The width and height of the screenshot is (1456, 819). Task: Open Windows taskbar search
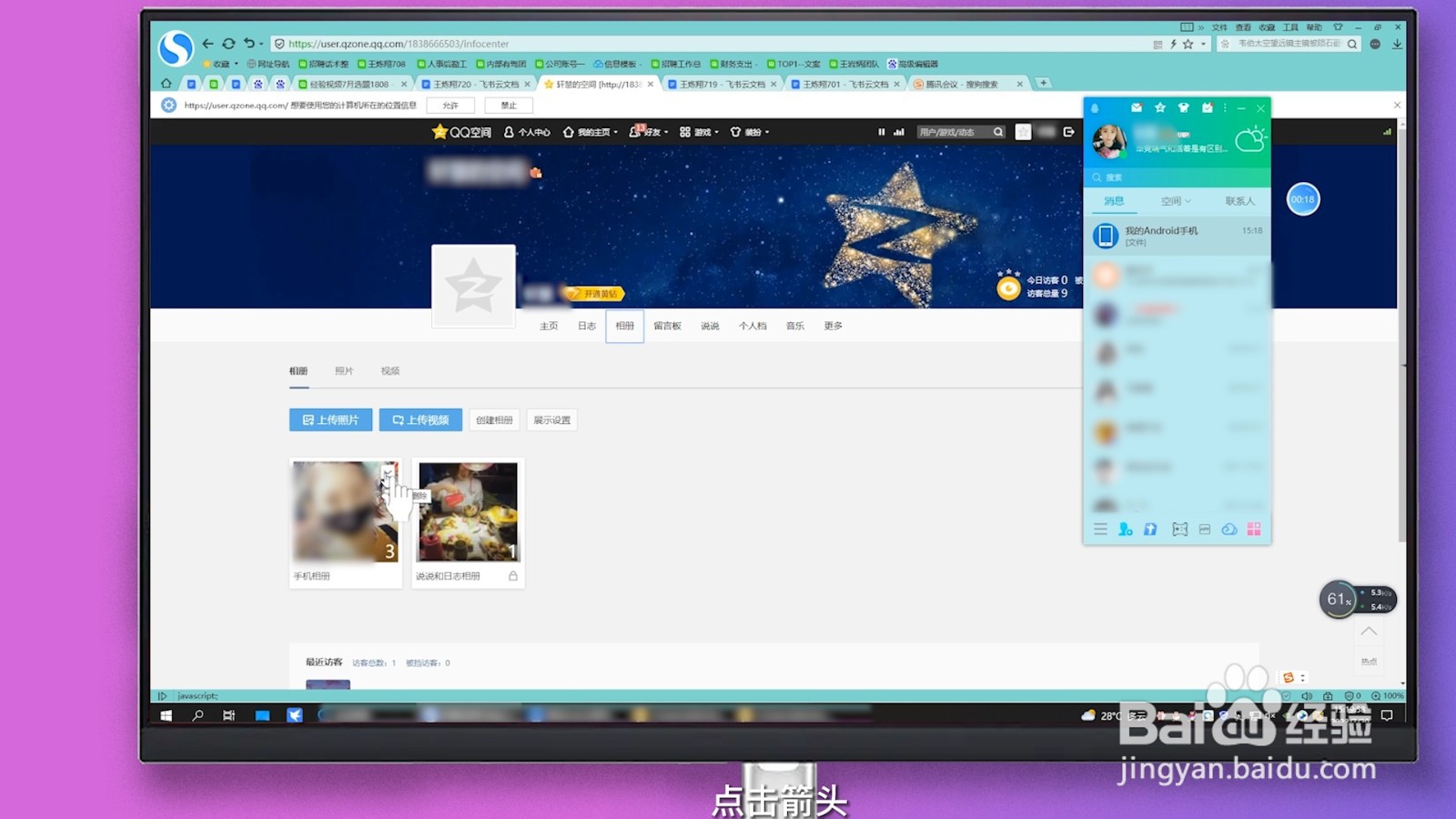coord(197,715)
